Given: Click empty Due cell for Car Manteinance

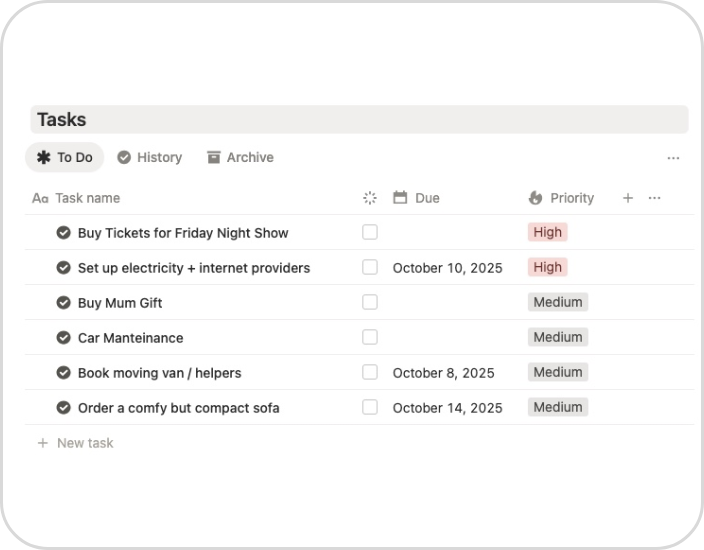Looking at the screenshot, I should coord(453,337).
